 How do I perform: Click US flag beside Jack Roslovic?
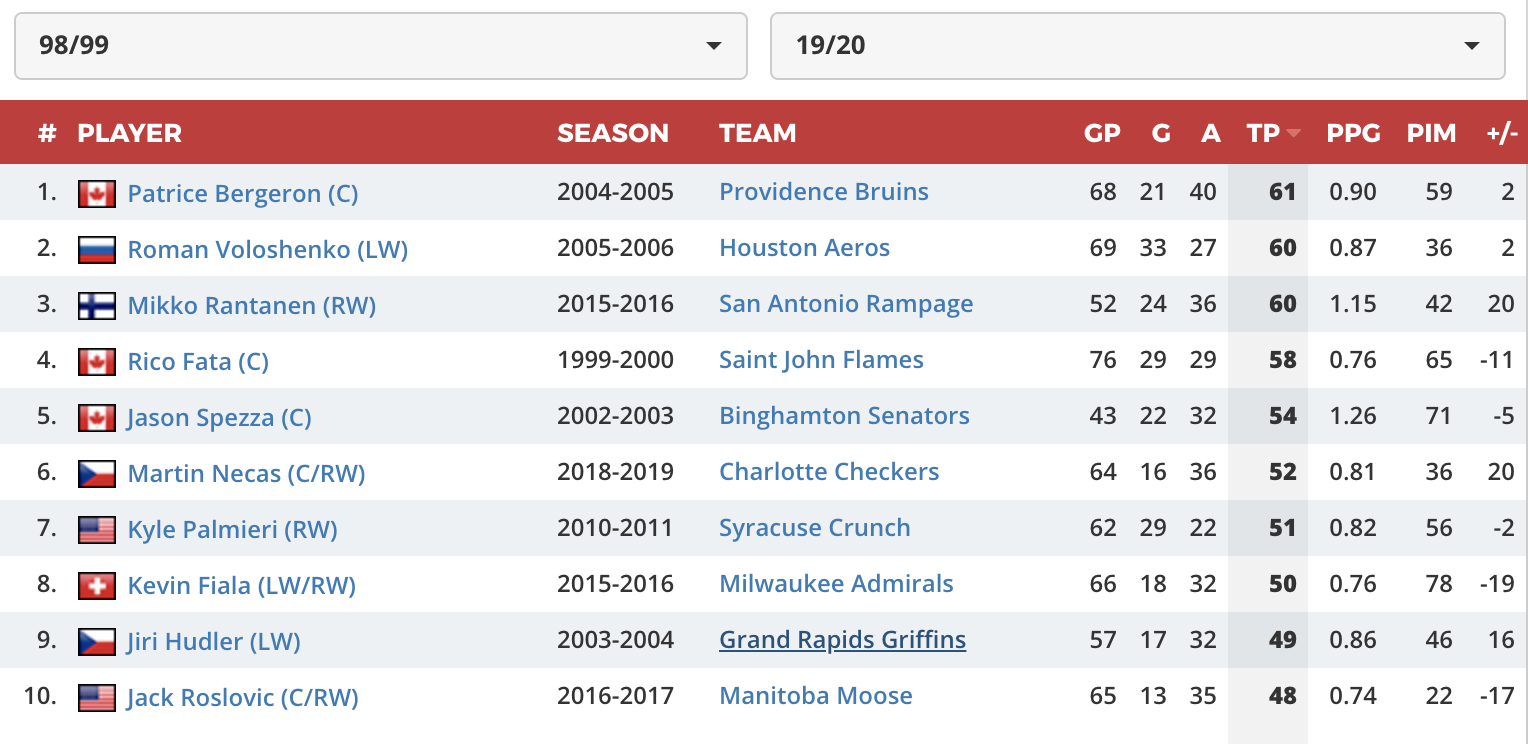point(96,697)
